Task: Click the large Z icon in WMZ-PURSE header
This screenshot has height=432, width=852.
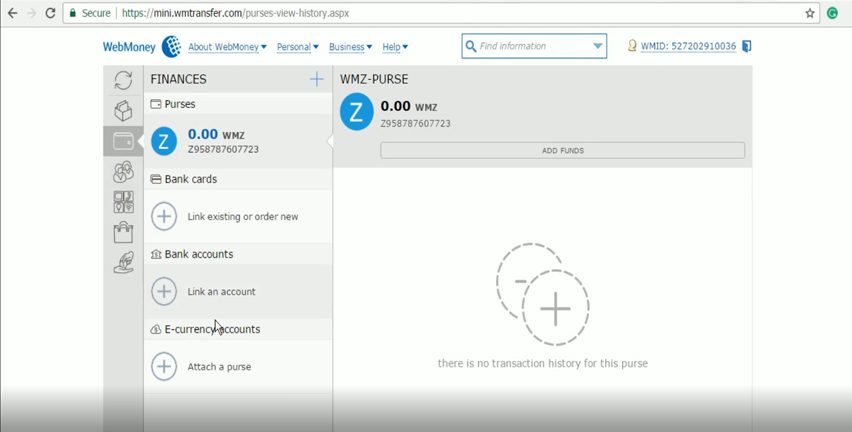Action: (x=356, y=112)
